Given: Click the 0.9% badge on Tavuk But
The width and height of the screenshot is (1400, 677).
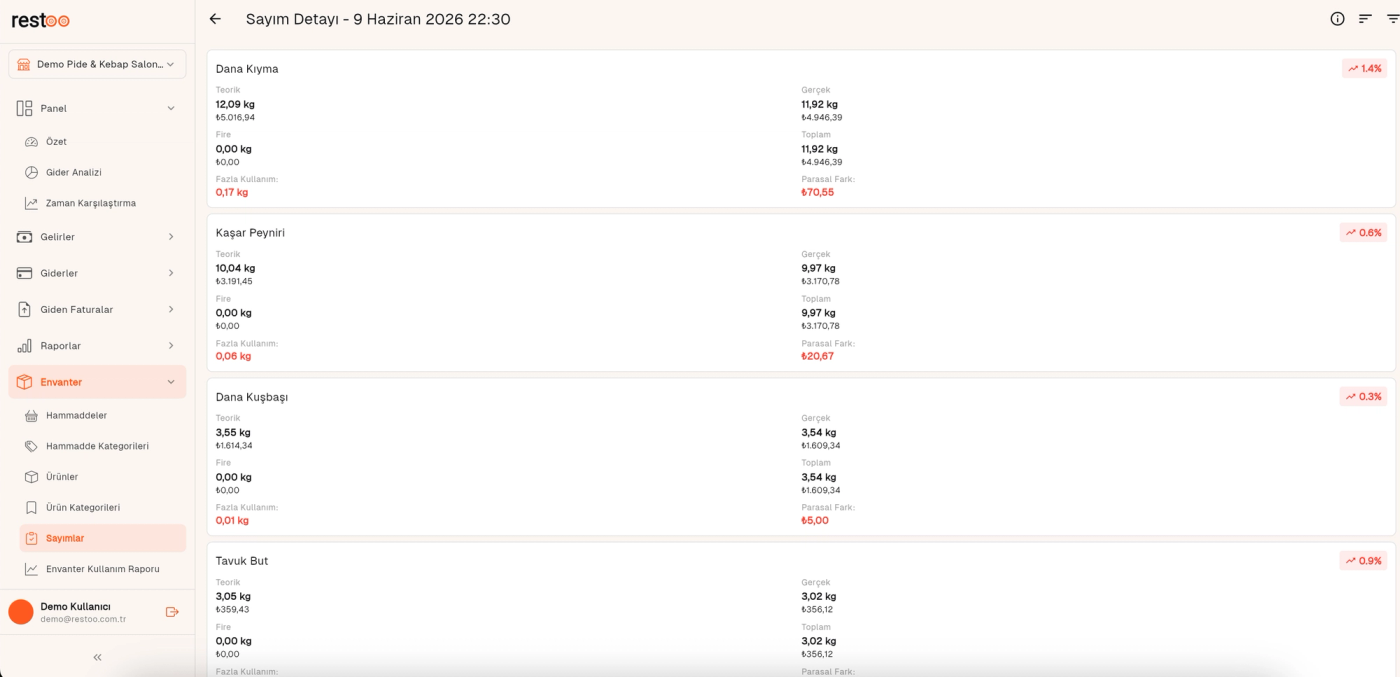Looking at the screenshot, I should 1363,560.
